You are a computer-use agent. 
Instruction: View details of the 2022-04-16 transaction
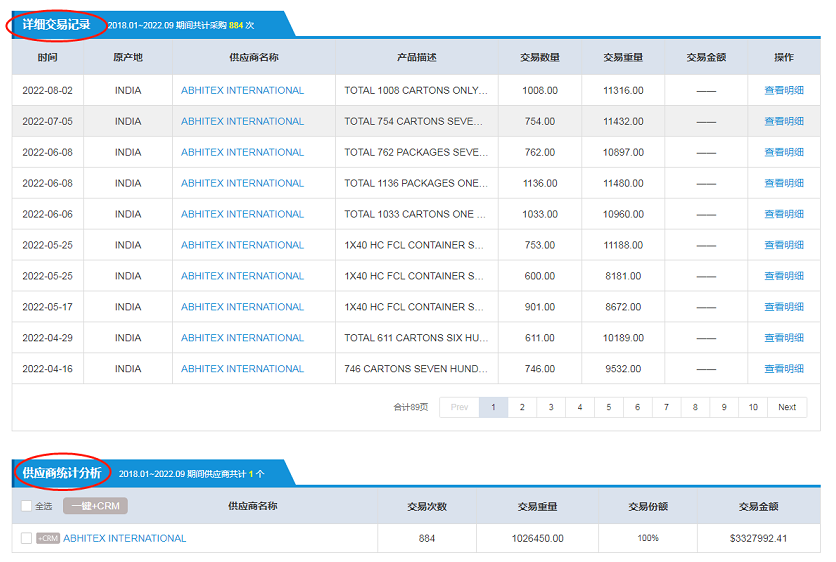[x=783, y=369]
